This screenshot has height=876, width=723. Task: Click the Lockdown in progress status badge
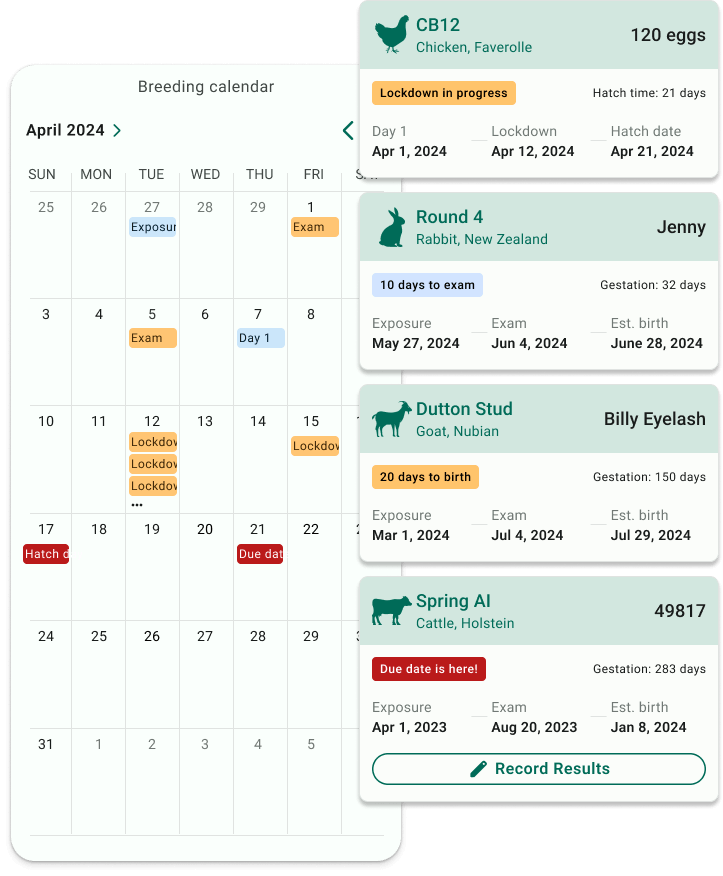[444, 93]
